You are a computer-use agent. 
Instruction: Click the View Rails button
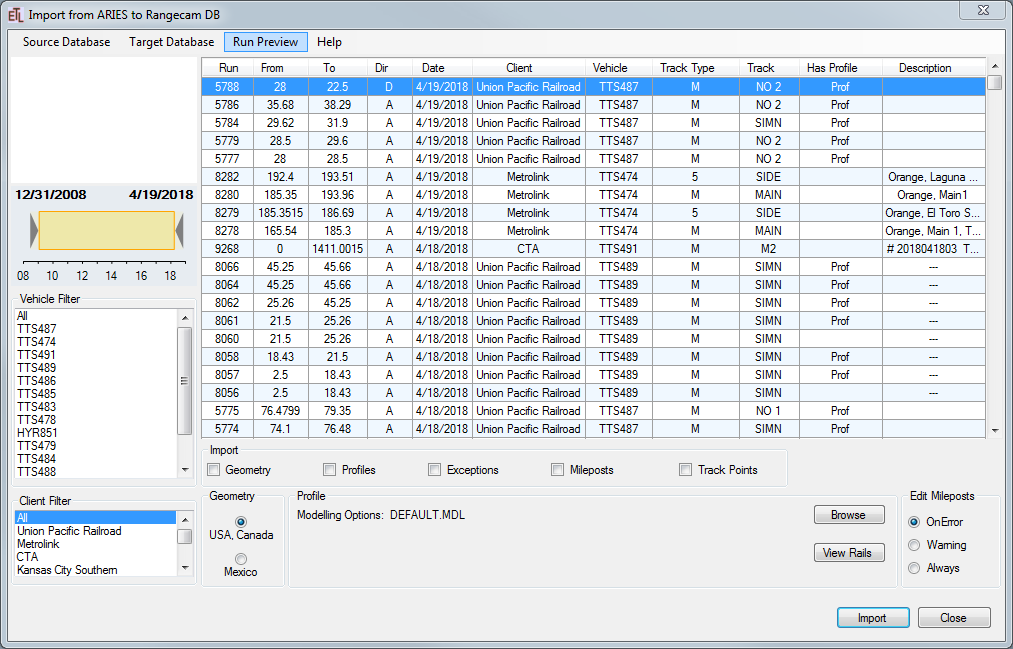848,553
